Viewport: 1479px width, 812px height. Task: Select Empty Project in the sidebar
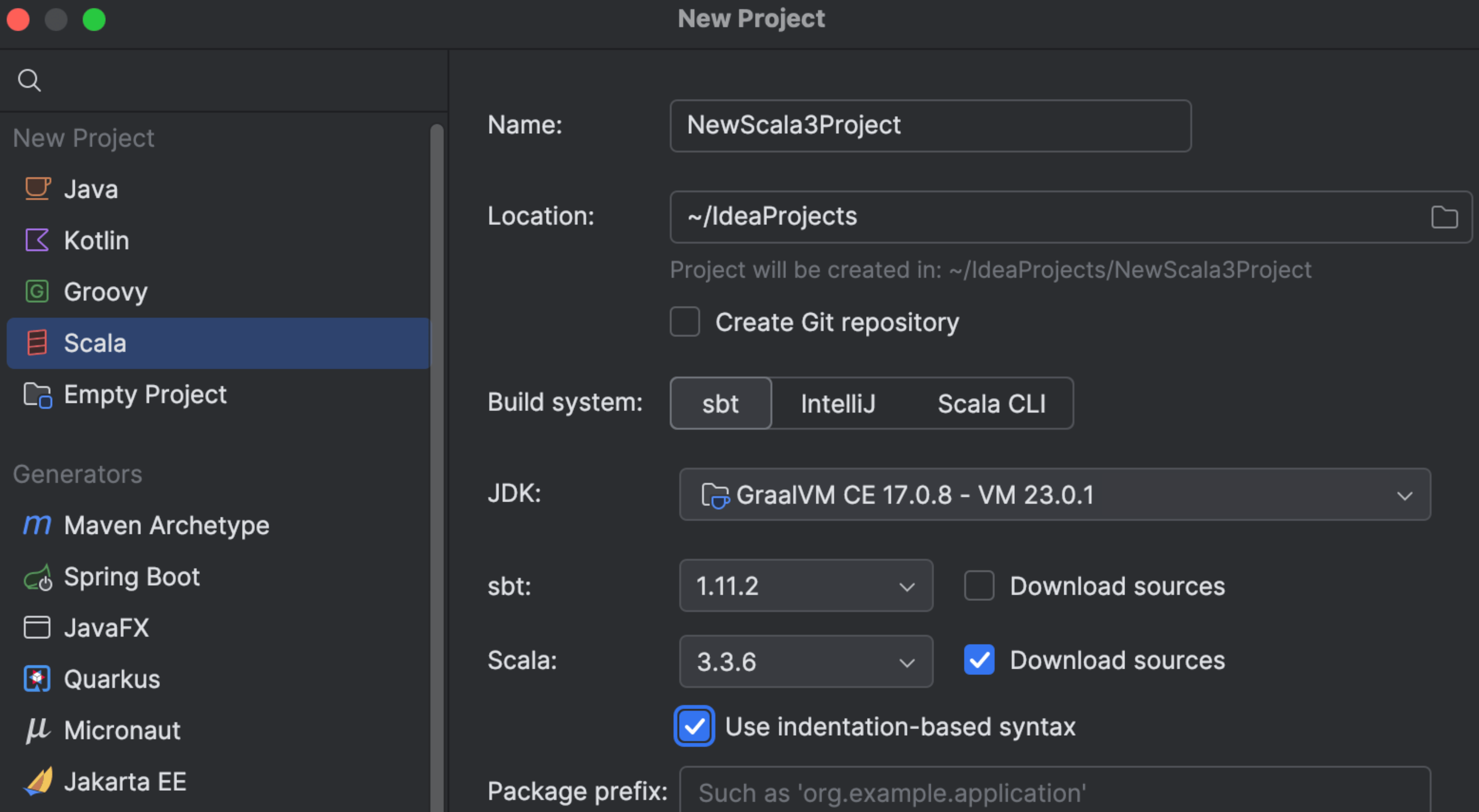point(145,394)
